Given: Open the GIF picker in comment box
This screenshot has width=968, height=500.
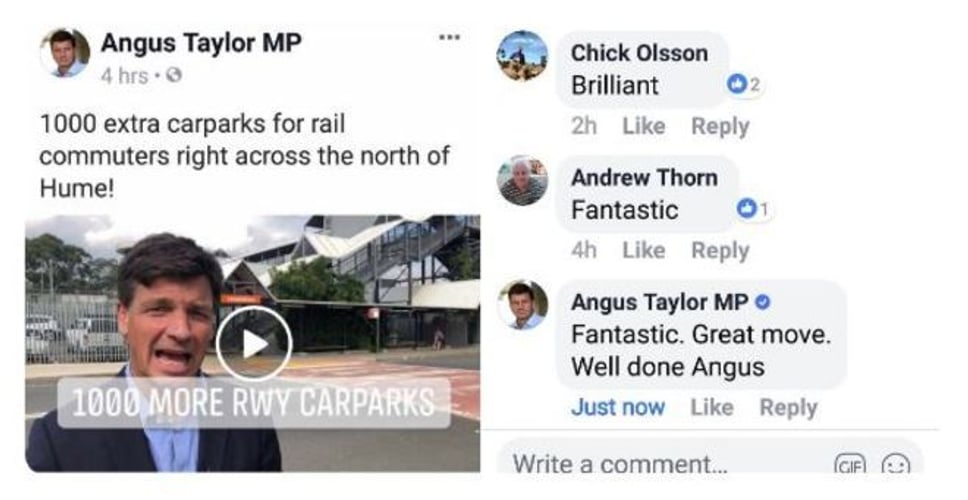Looking at the screenshot, I should click(x=849, y=466).
